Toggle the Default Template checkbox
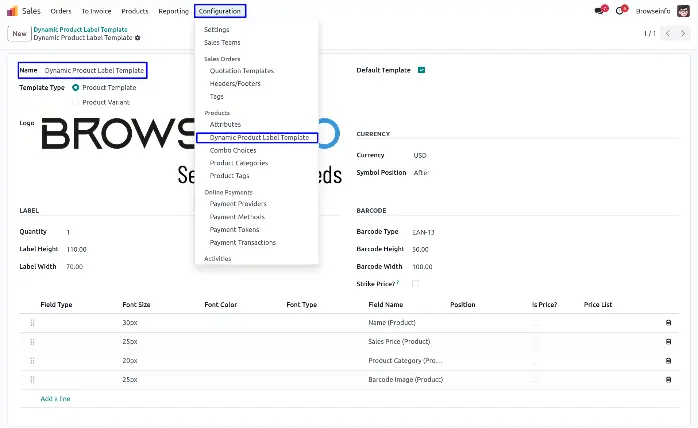This screenshot has width=698, height=428. click(422, 70)
